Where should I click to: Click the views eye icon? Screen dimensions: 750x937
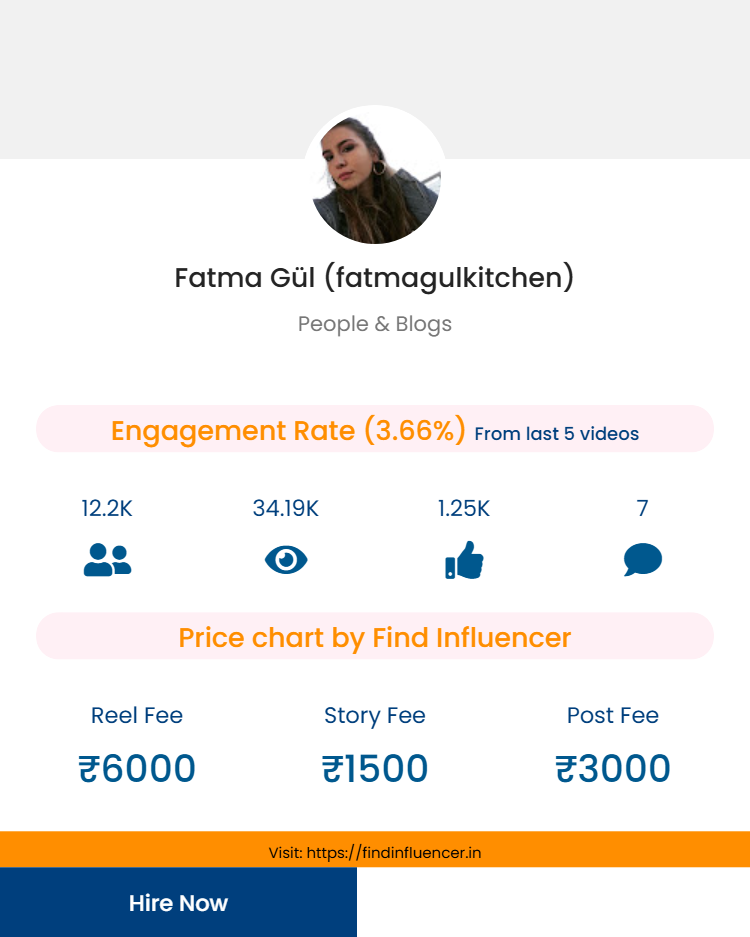click(286, 560)
